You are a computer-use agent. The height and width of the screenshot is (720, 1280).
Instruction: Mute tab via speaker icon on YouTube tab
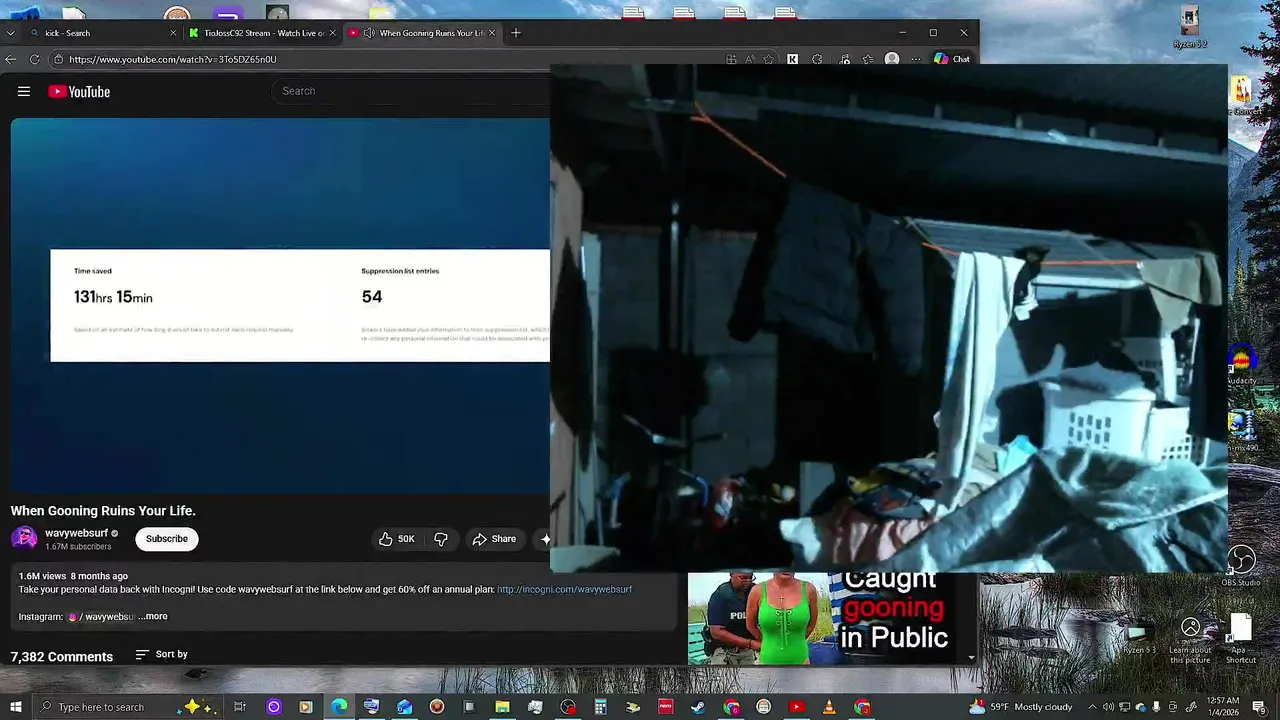tap(369, 33)
